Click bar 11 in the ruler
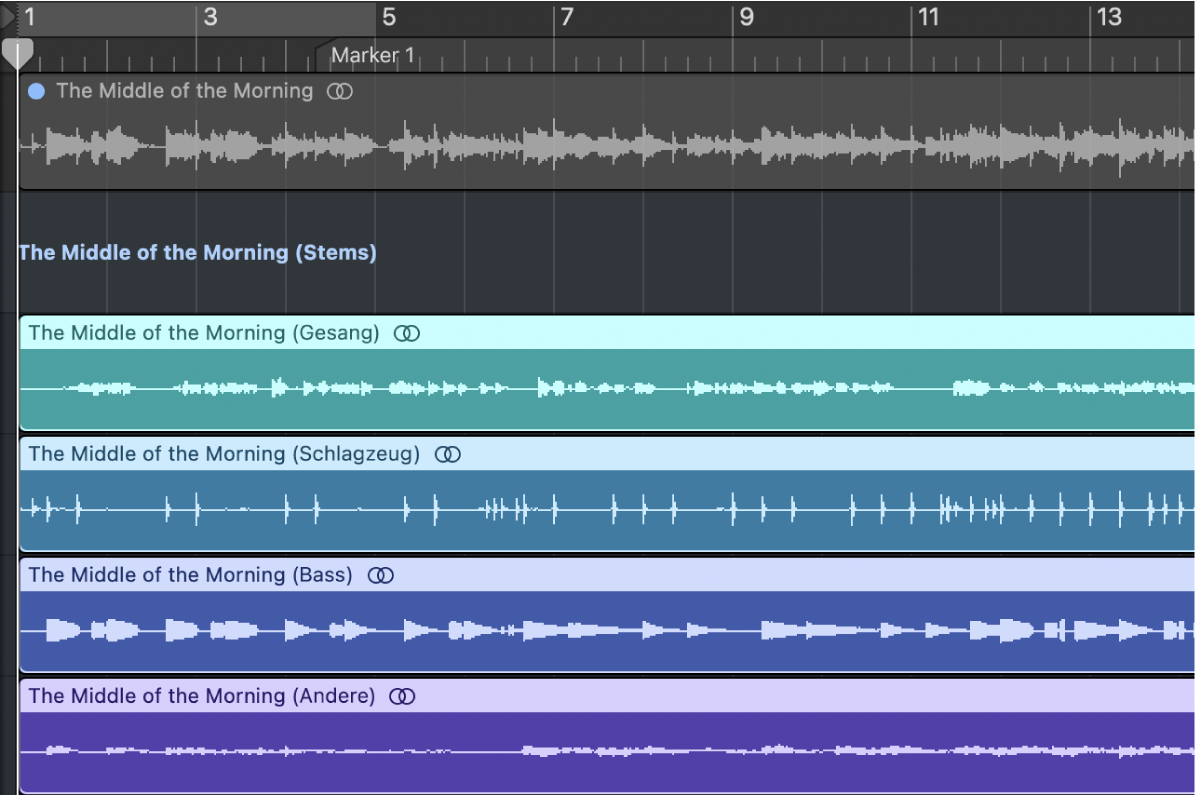 click(x=928, y=17)
